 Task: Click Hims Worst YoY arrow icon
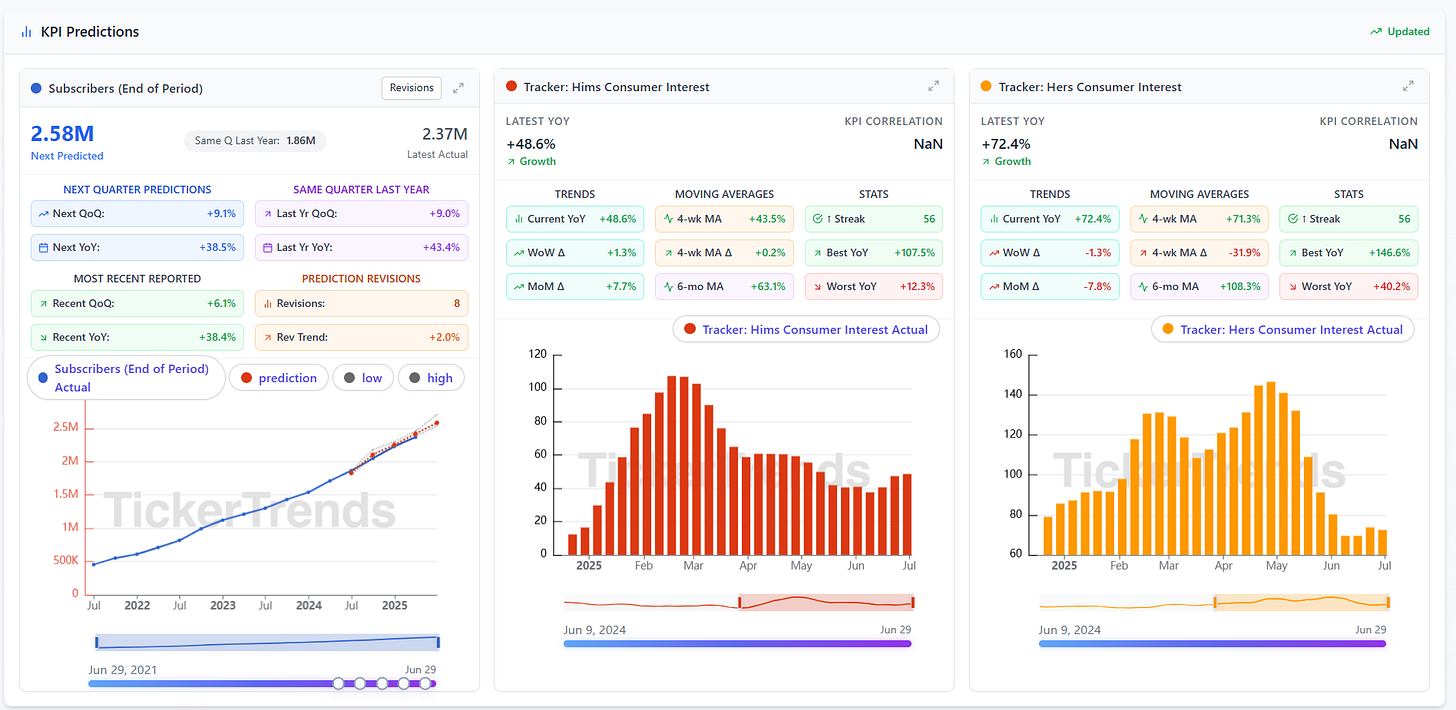(x=818, y=287)
